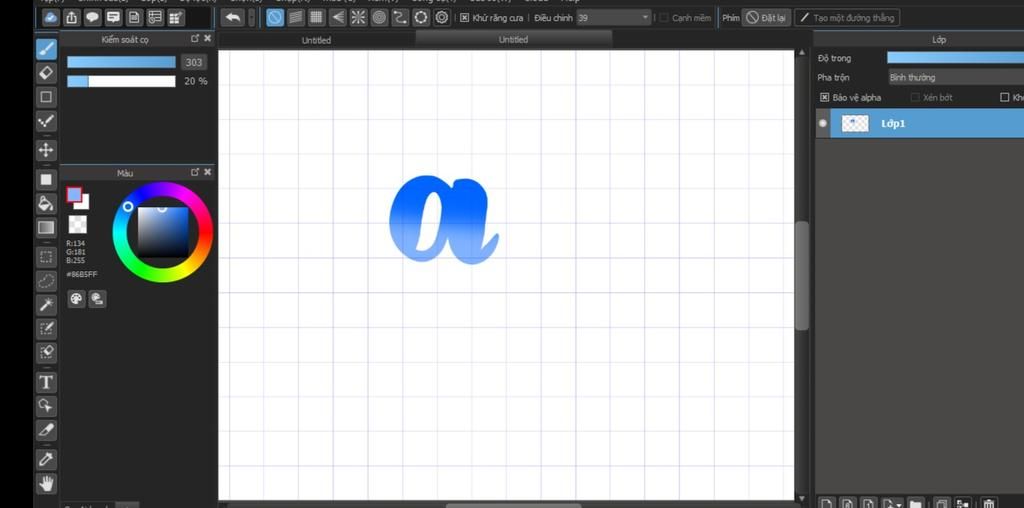Viewport: 1024px width, 508px height.
Task: Select the Eraser tool
Action: pyautogui.click(x=46, y=72)
